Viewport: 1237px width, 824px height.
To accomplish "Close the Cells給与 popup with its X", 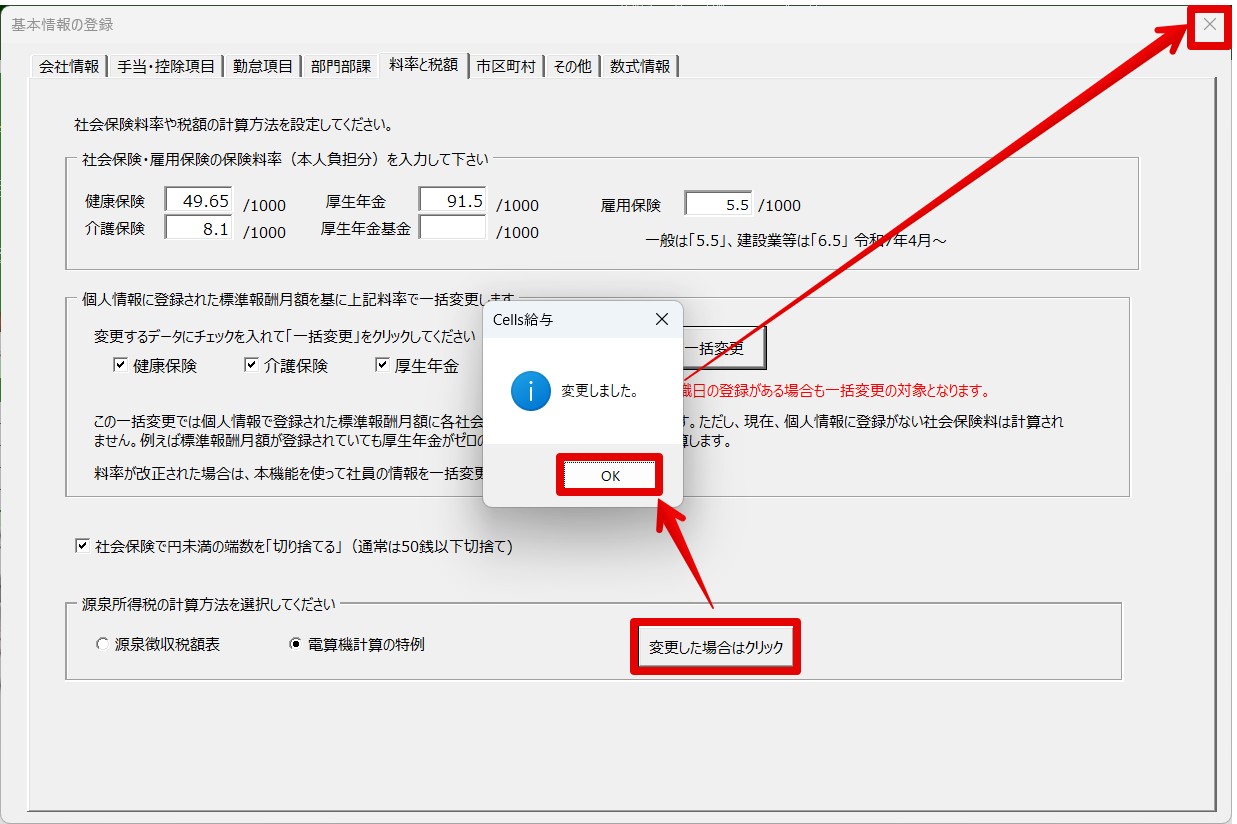I will coord(661,319).
